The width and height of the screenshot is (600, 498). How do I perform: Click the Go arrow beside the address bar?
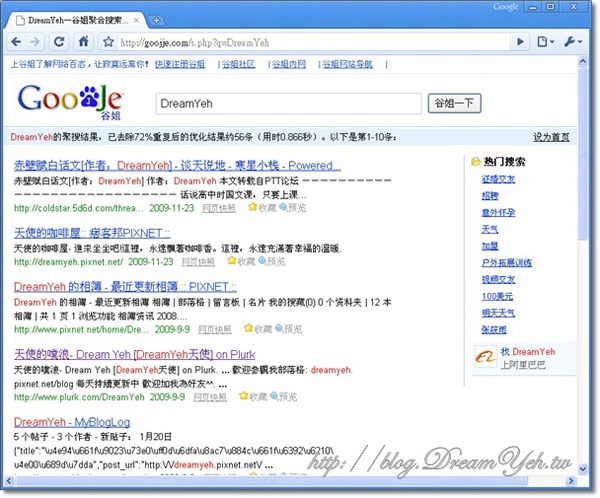[520, 41]
